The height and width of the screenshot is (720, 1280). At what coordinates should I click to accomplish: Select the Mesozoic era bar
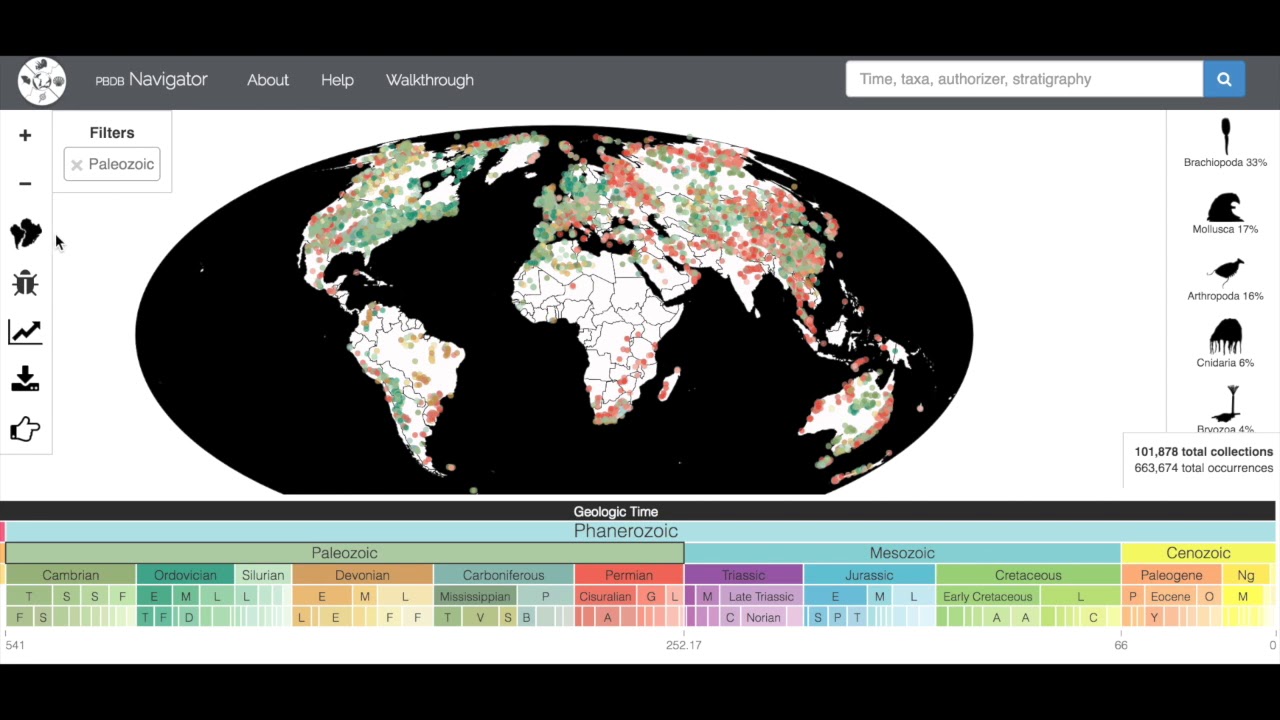pyautogui.click(x=902, y=553)
